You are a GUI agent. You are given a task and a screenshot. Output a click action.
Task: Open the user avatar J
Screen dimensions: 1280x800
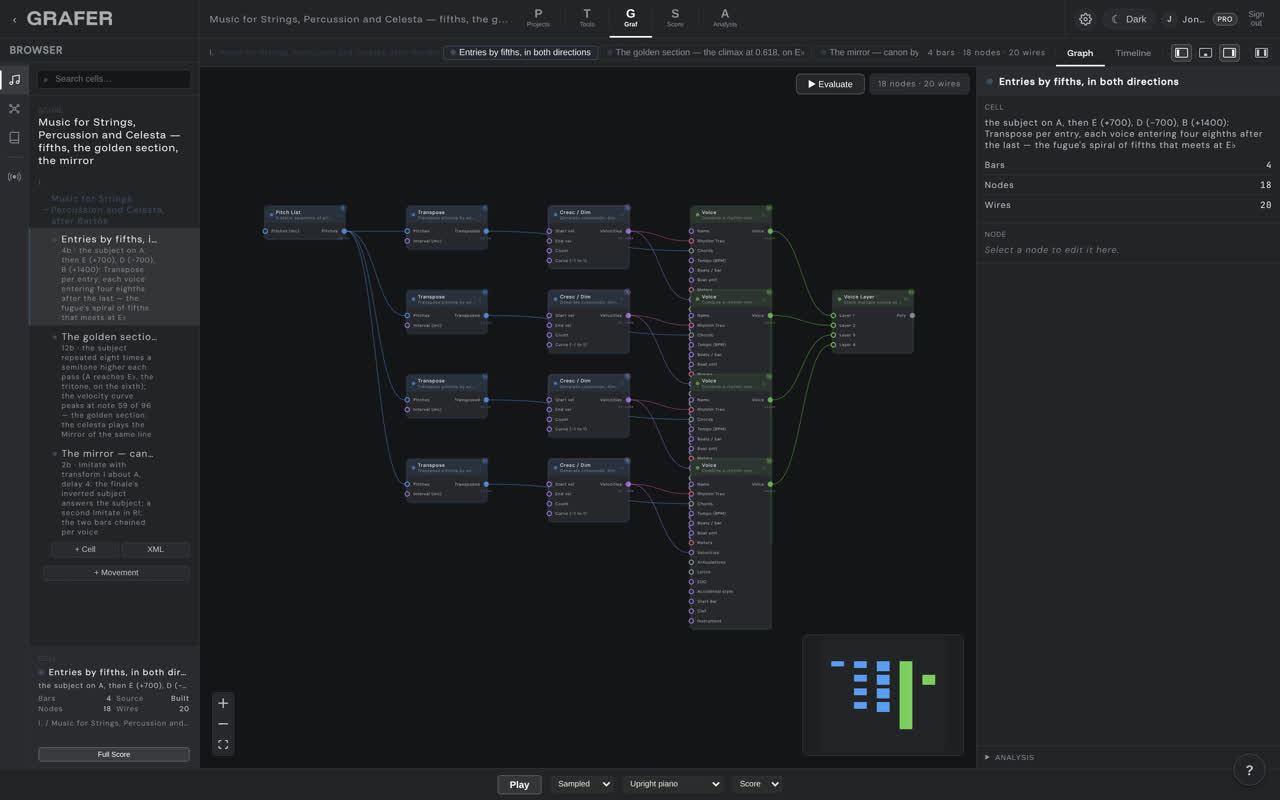point(1169,19)
